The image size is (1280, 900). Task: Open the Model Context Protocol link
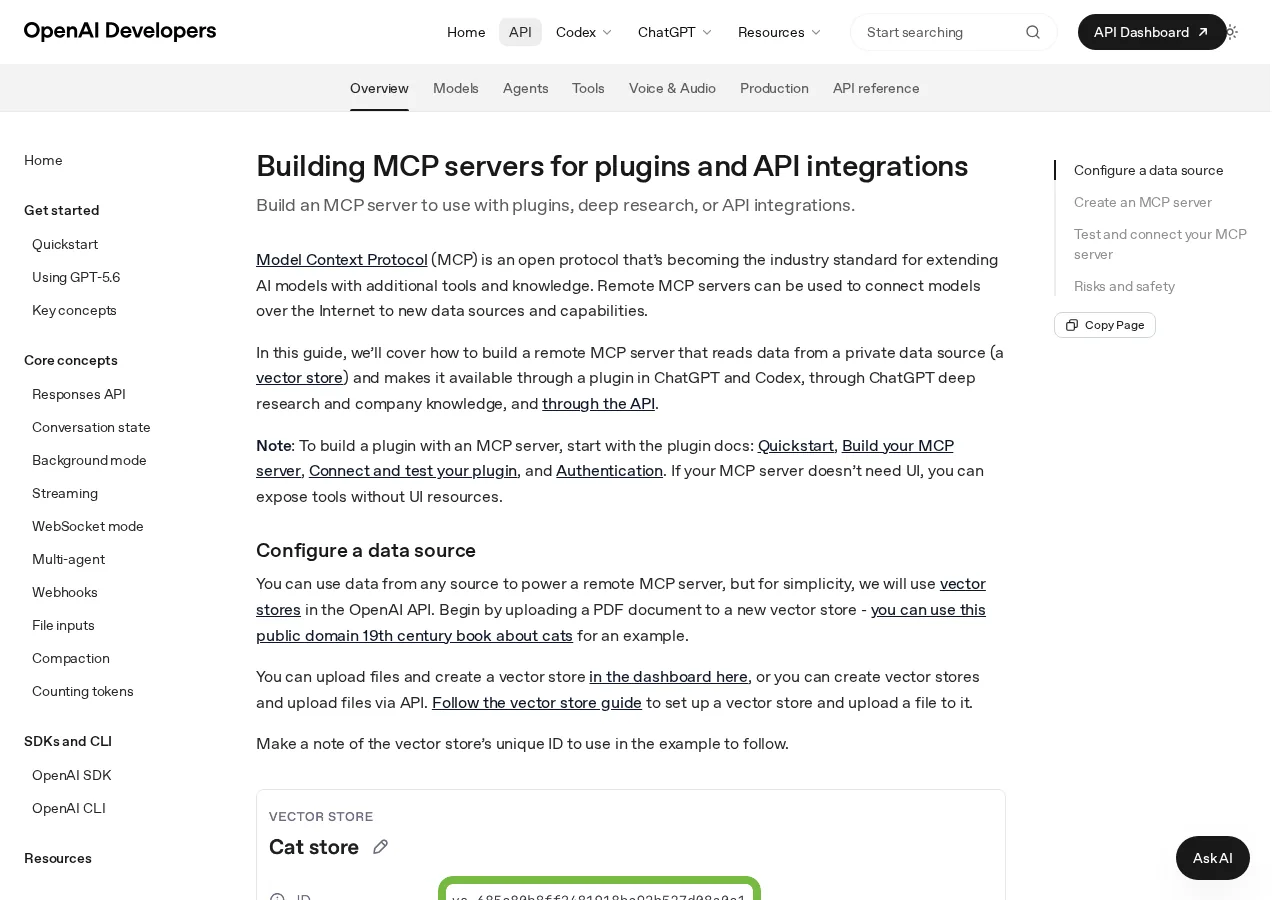(342, 259)
